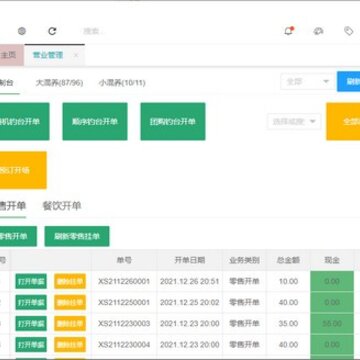Click the dashboard gauge icon in the top bar
The height and width of the screenshot is (360, 360).
coord(318,31)
